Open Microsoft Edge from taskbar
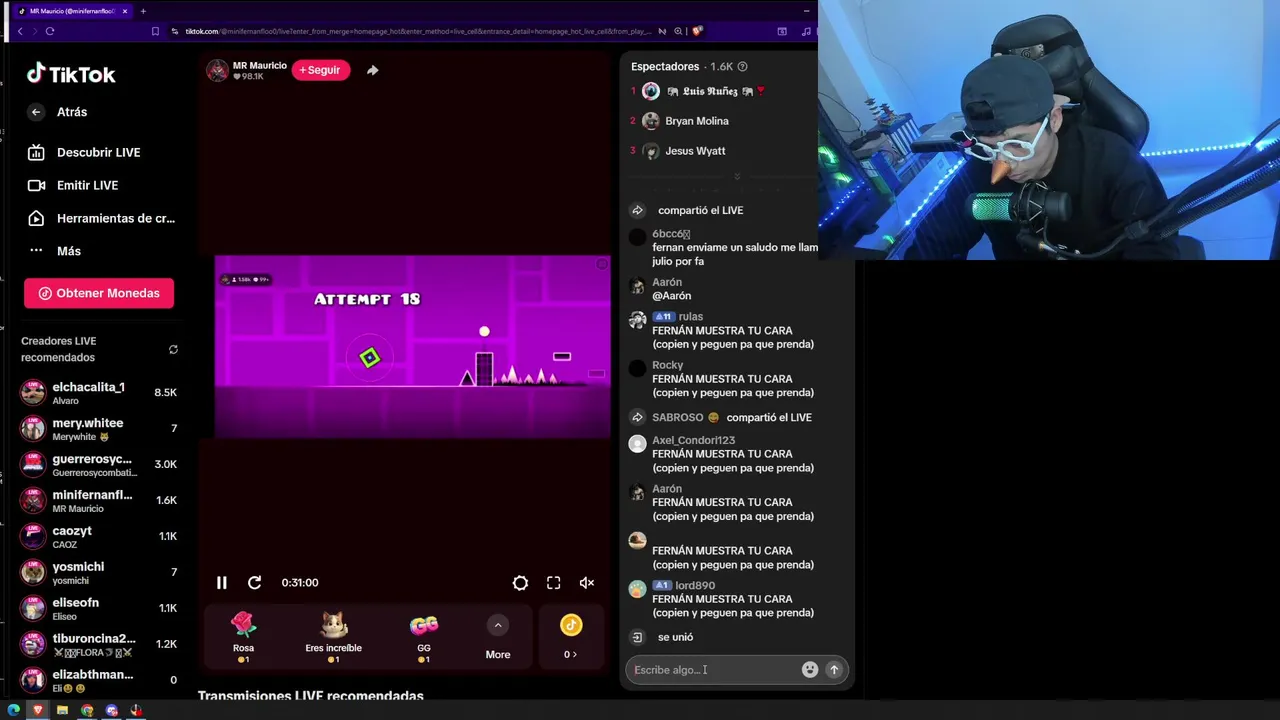The width and height of the screenshot is (1280, 720). click(x=14, y=710)
